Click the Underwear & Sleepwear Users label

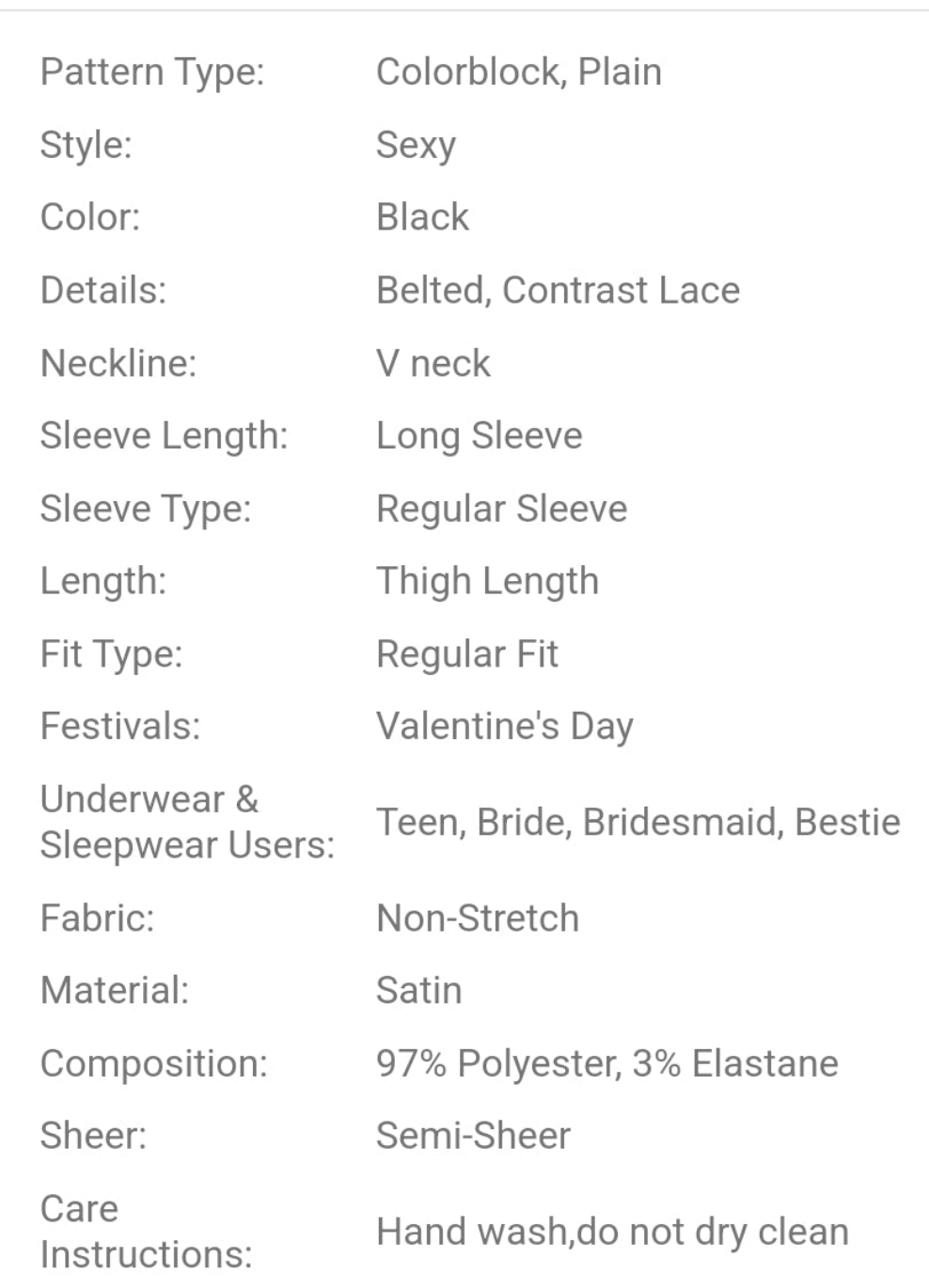click(187, 823)
